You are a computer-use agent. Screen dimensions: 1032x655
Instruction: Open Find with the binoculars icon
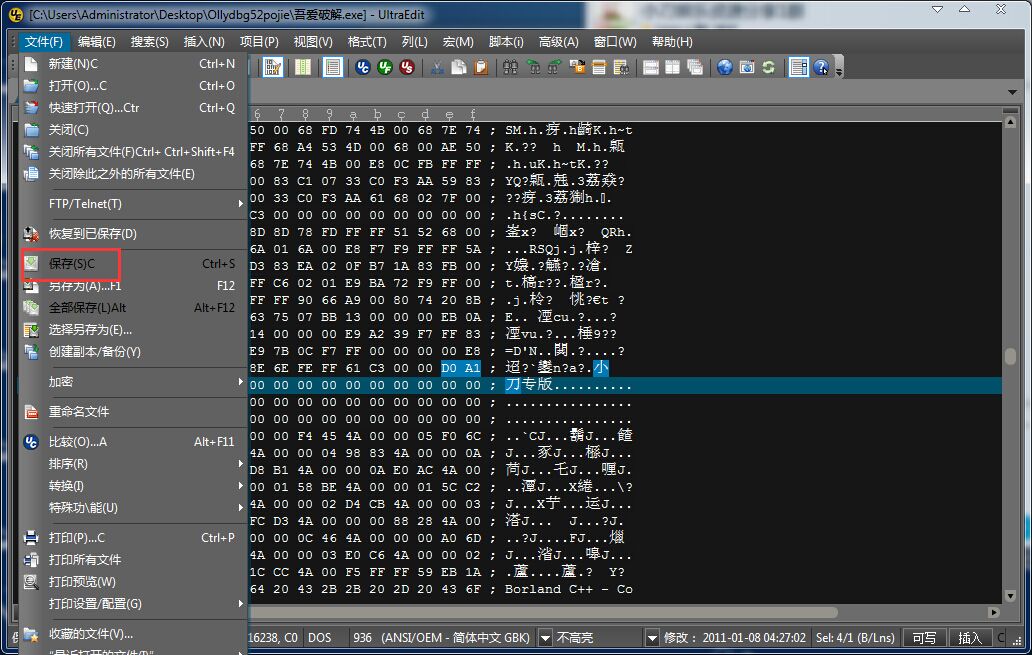click(x=511, y=67)
